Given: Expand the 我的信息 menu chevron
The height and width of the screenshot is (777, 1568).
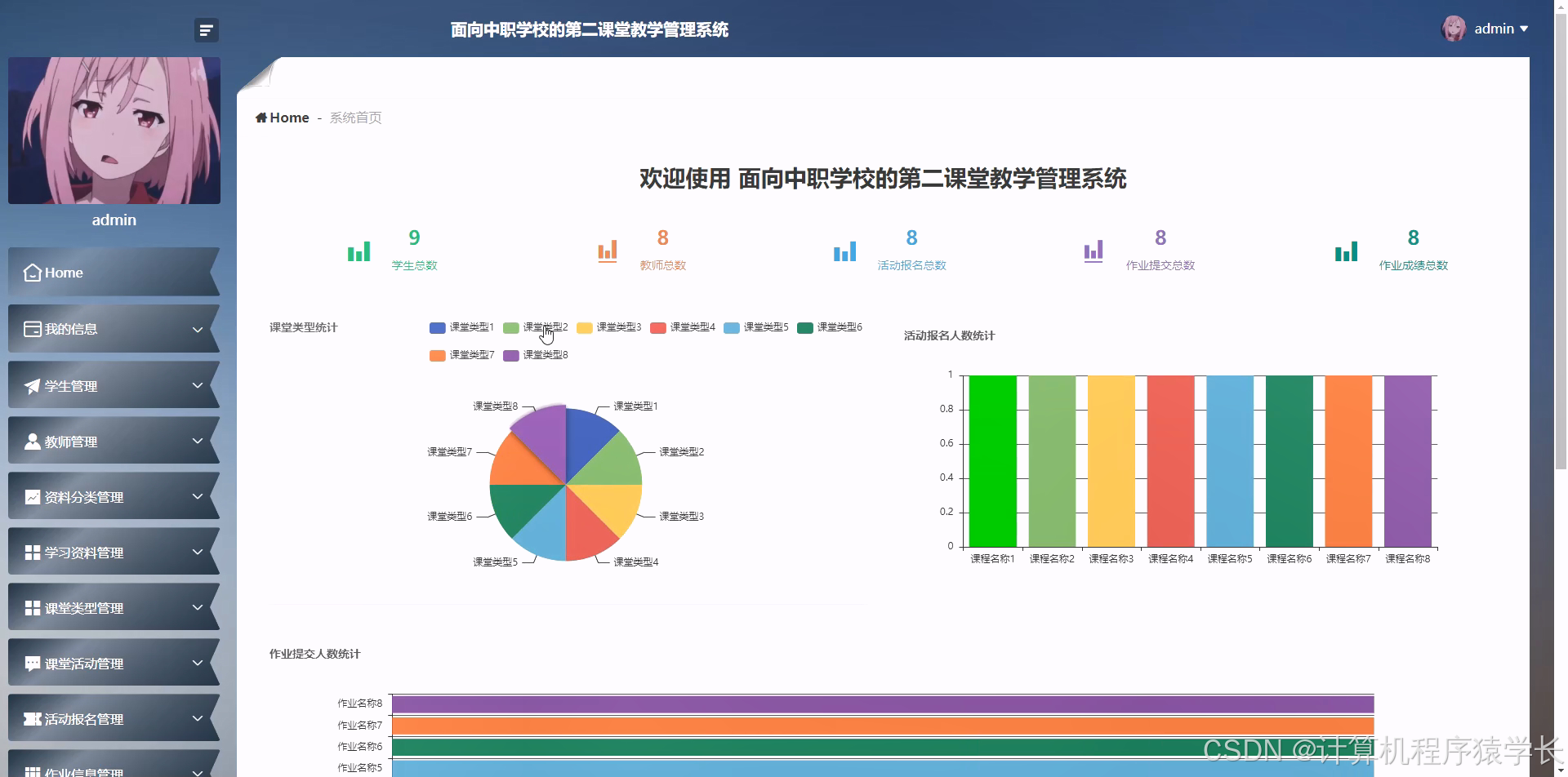Looking at the screenshot, I should (198, 330).
